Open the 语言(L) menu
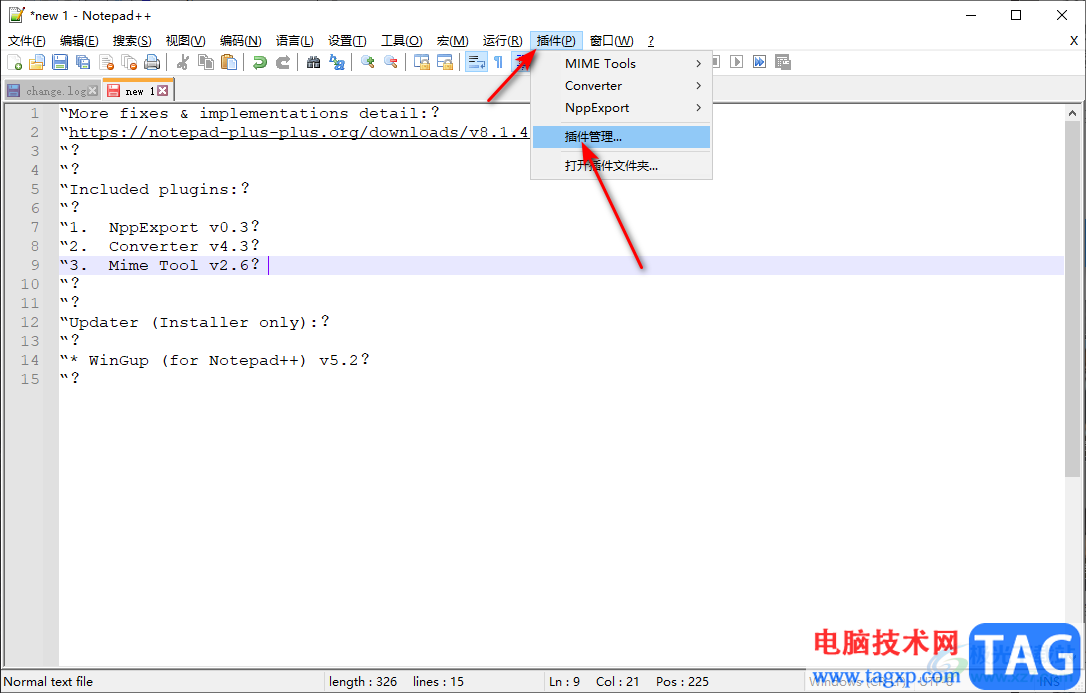This screenshot has width=1086, height=693. click(294, 41)
